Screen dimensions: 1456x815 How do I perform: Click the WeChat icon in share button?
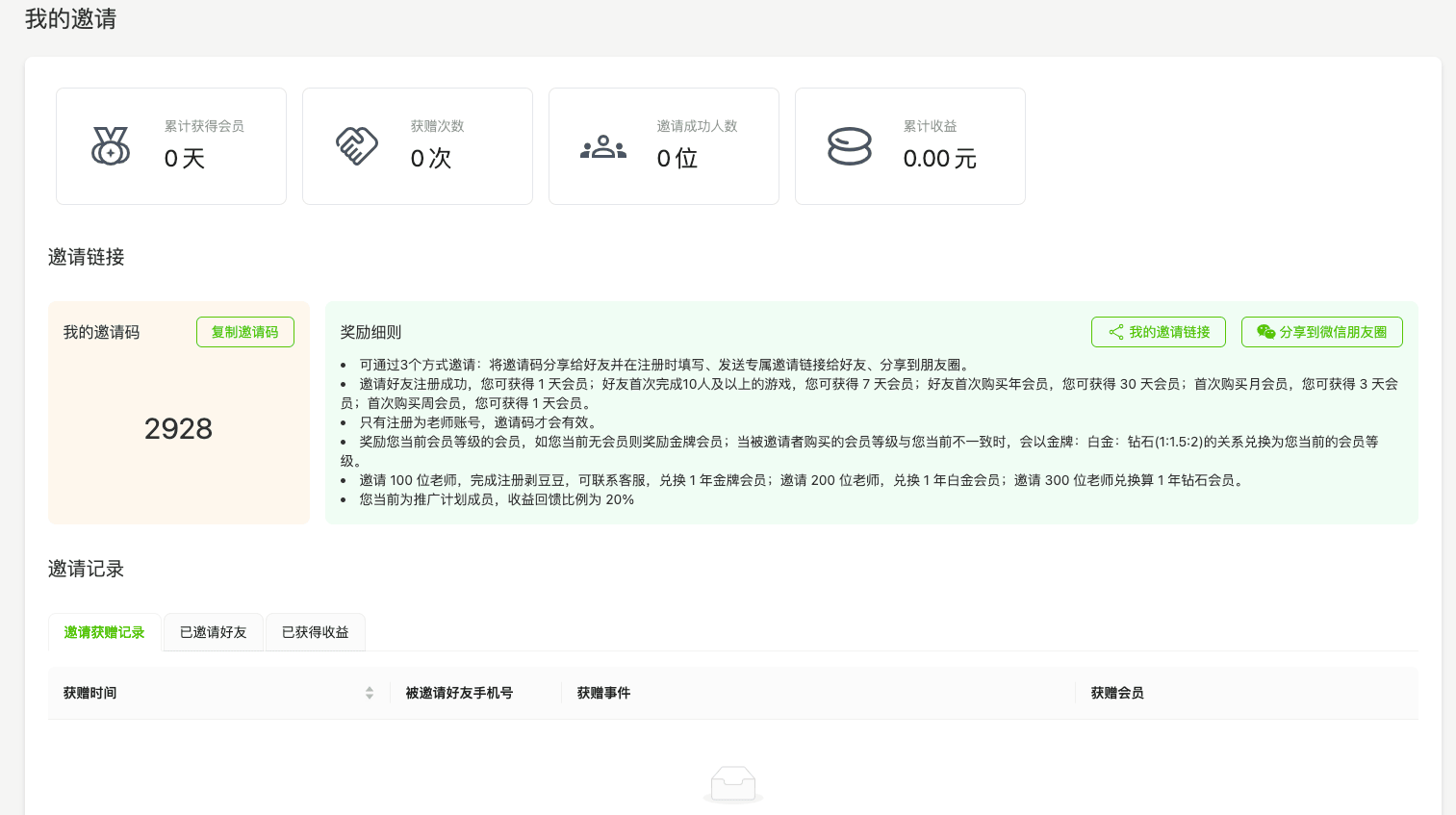point(1266,332)
